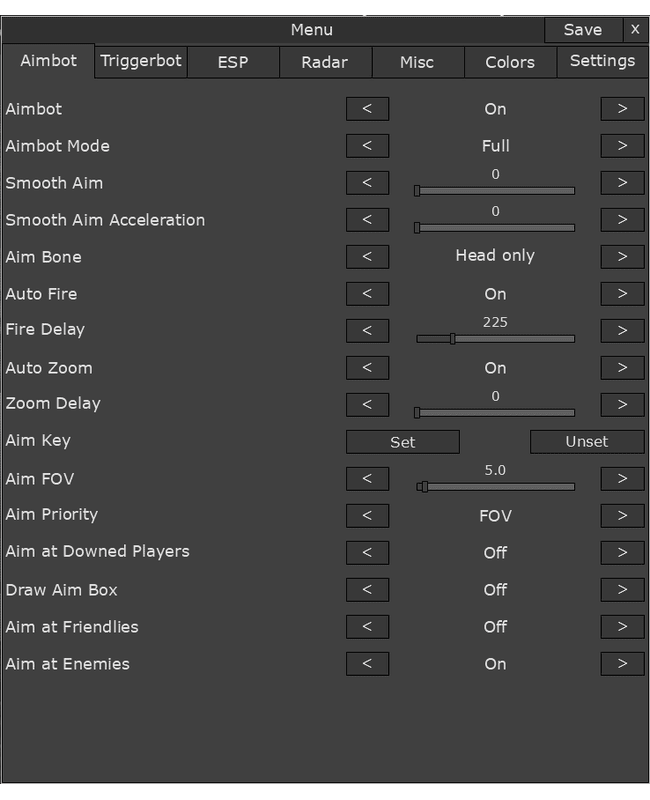Increase Zoom Delay with the right arrow
The image size is (650, 800).
[622, 405]
